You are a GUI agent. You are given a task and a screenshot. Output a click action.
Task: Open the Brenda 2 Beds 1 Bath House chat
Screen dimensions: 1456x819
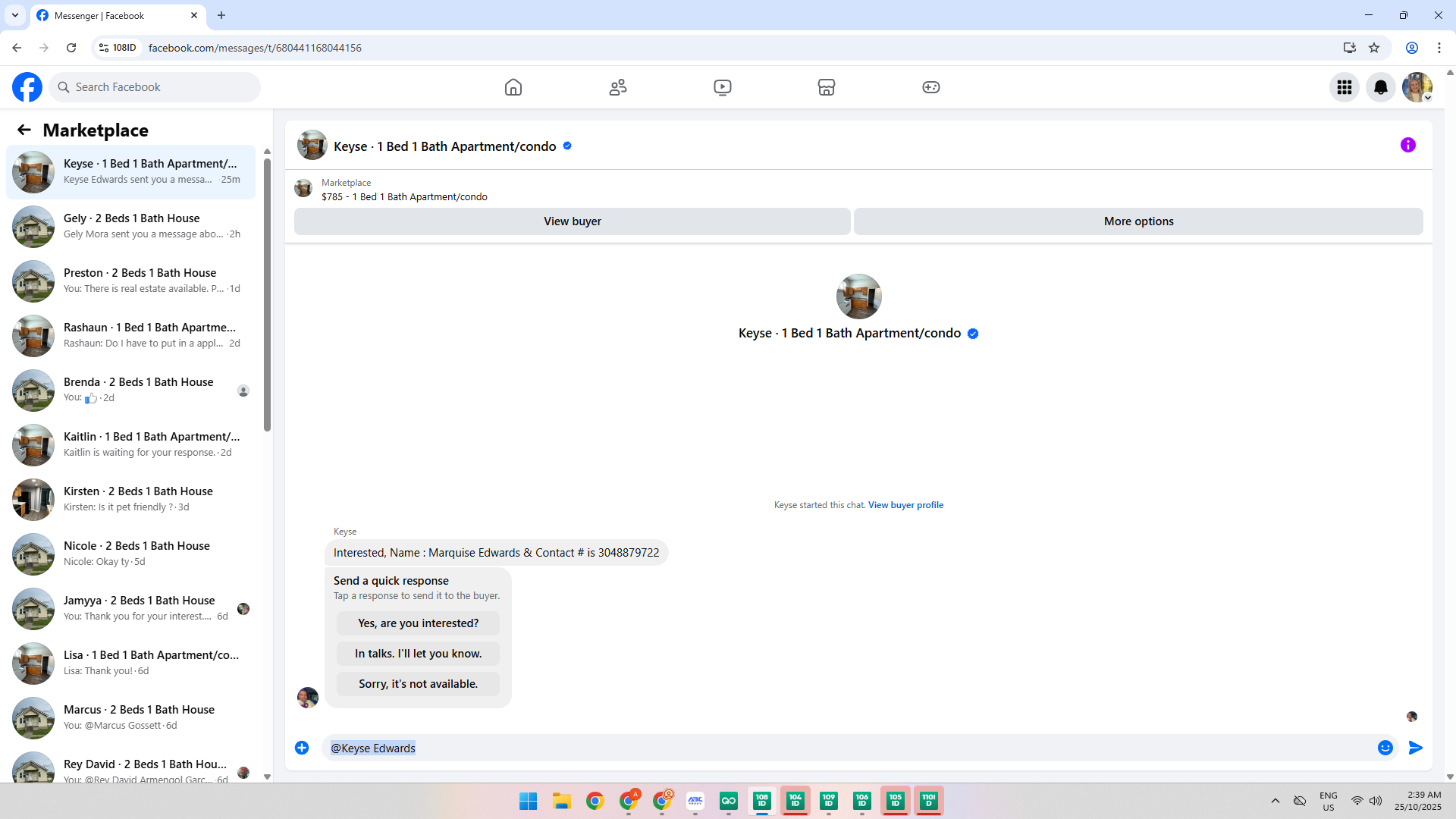pos(130,391)
